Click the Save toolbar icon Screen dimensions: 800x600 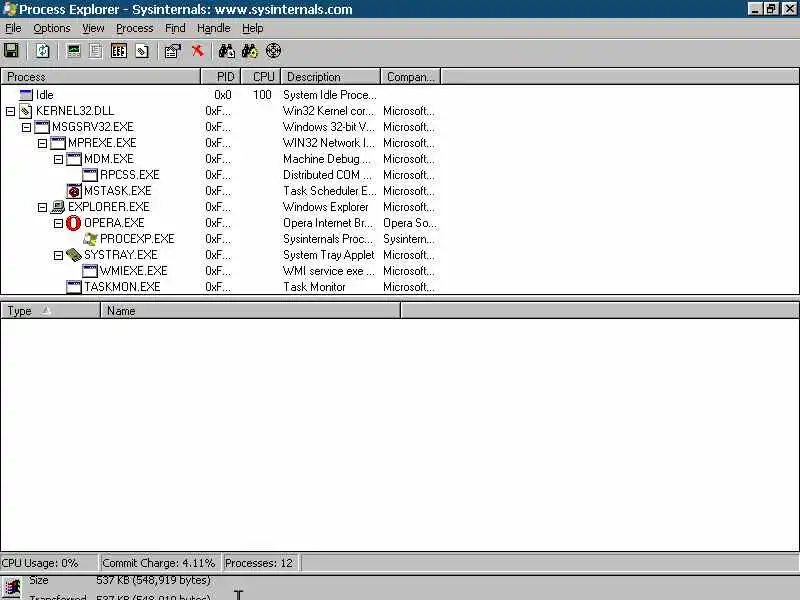(11, 51)
